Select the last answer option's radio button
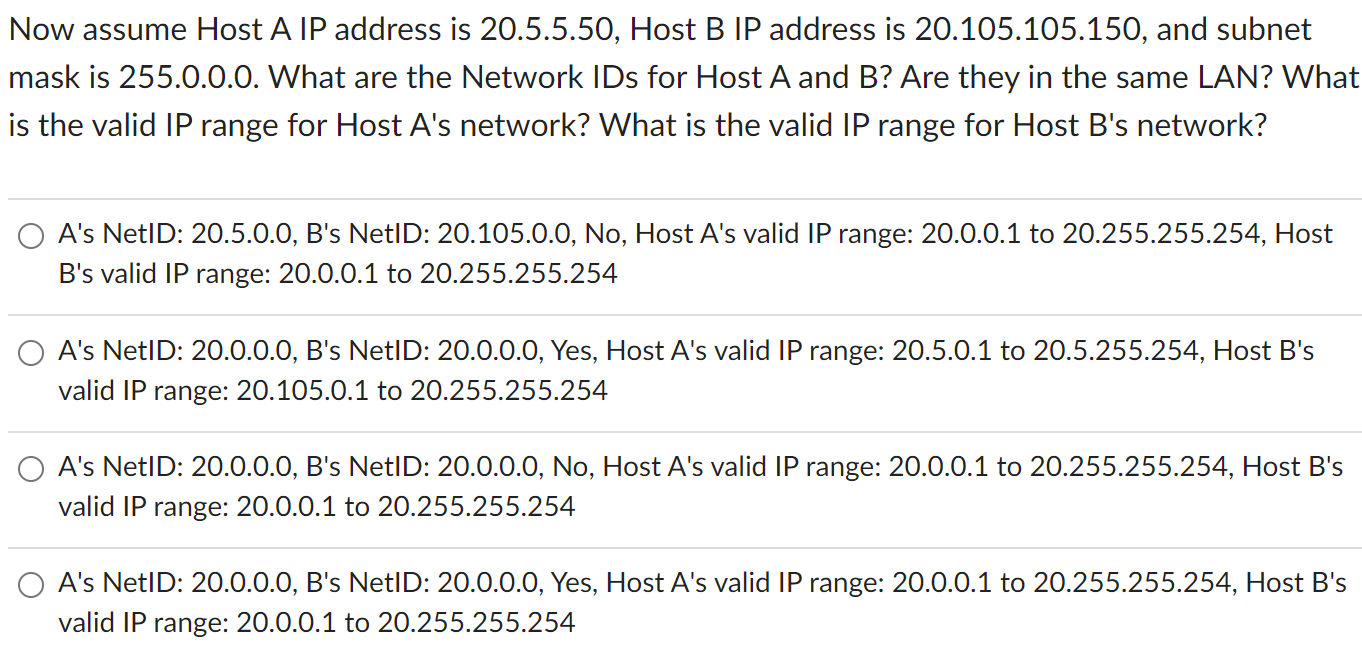The width and height of the screenshot is (1362, 662). click(x=30, y=585)
